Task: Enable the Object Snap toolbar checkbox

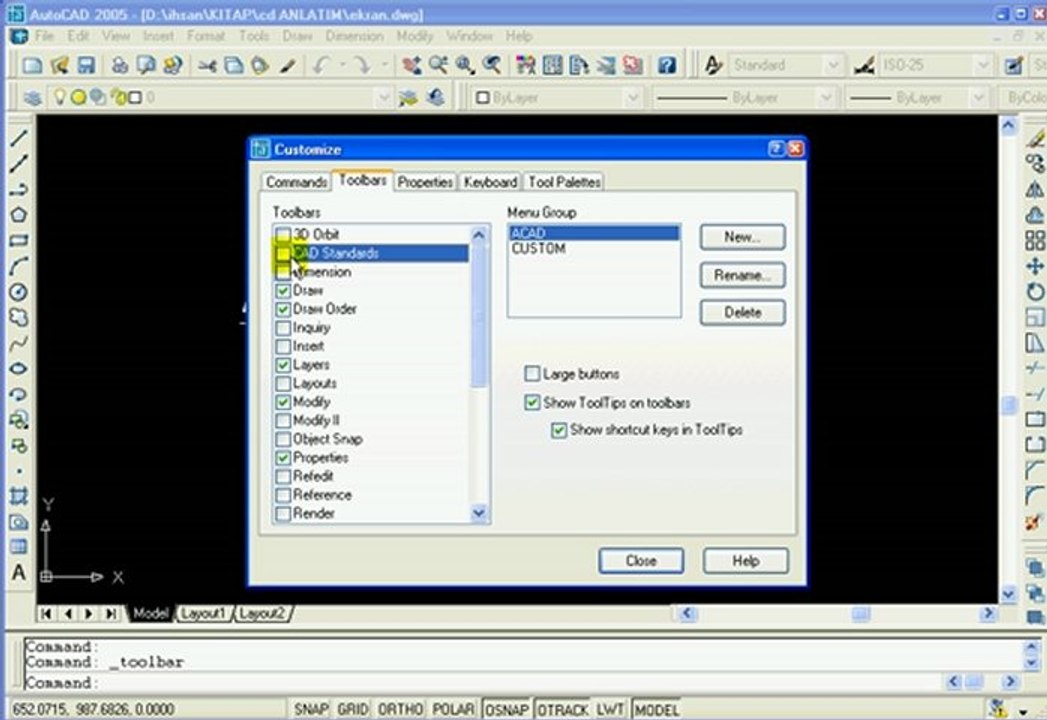Action: click(x=283, y=439)
